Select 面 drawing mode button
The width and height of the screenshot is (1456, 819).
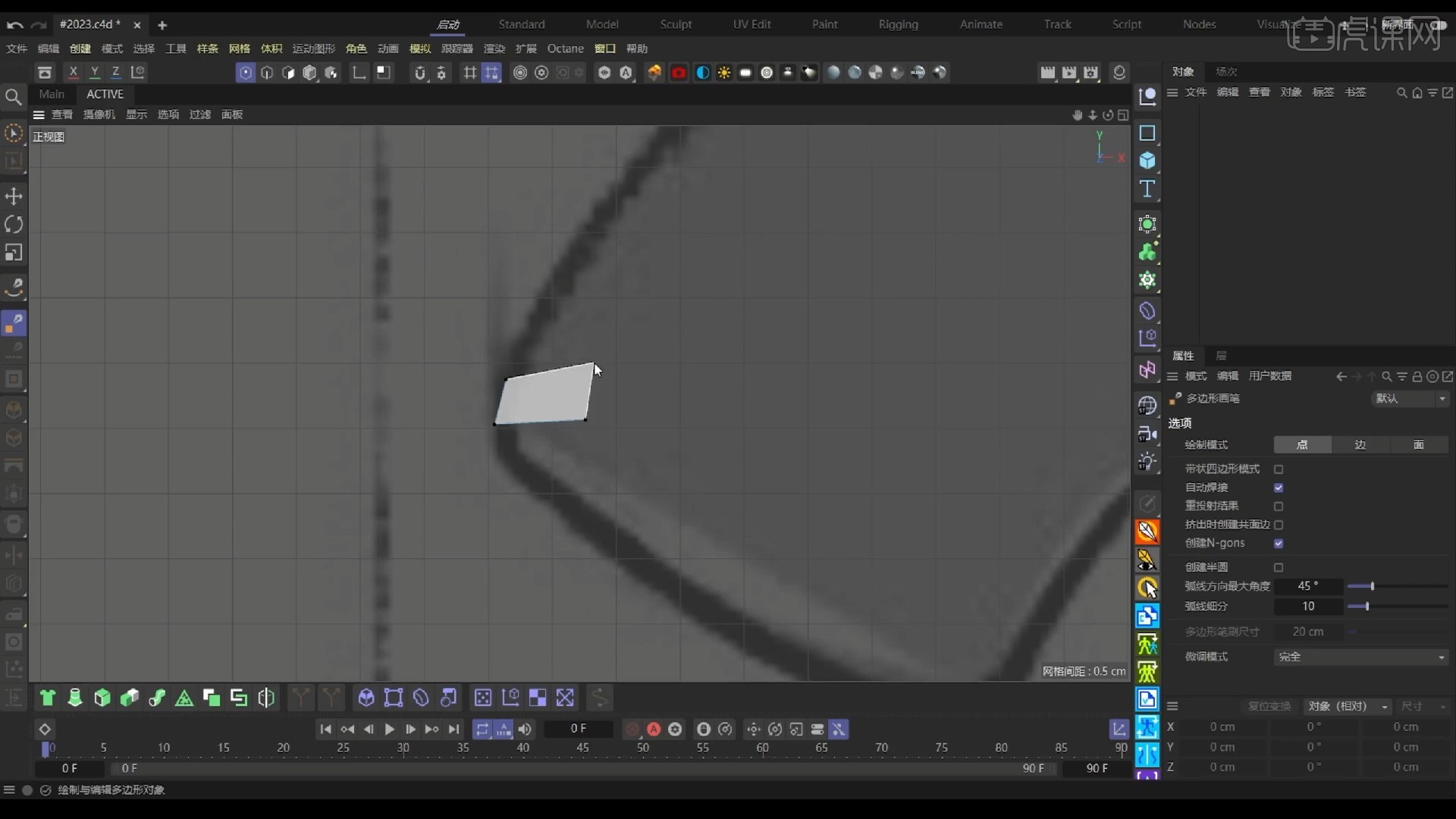pyautogui.click(x=1419, y=445)
